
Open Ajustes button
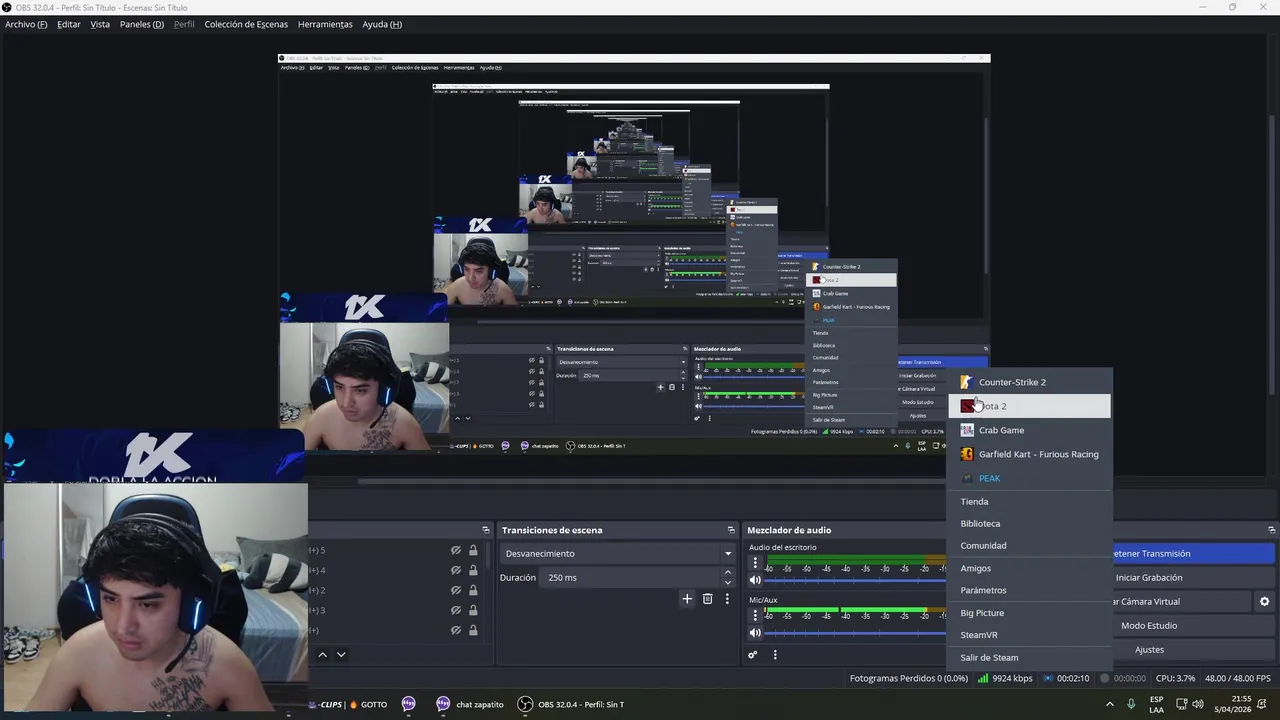pos(1194,649)
